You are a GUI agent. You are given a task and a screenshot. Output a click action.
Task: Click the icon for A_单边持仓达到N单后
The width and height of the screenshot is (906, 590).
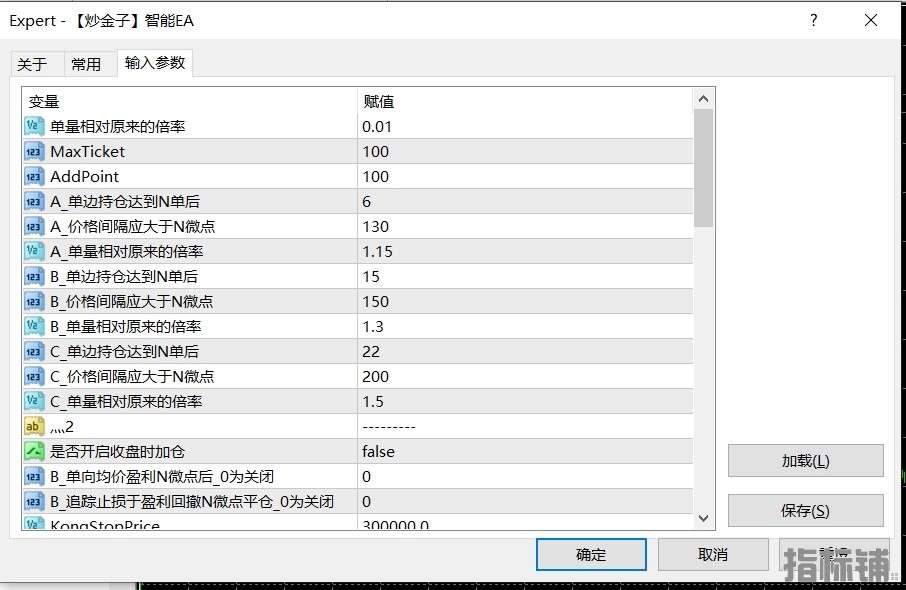(x=34, y=201)
